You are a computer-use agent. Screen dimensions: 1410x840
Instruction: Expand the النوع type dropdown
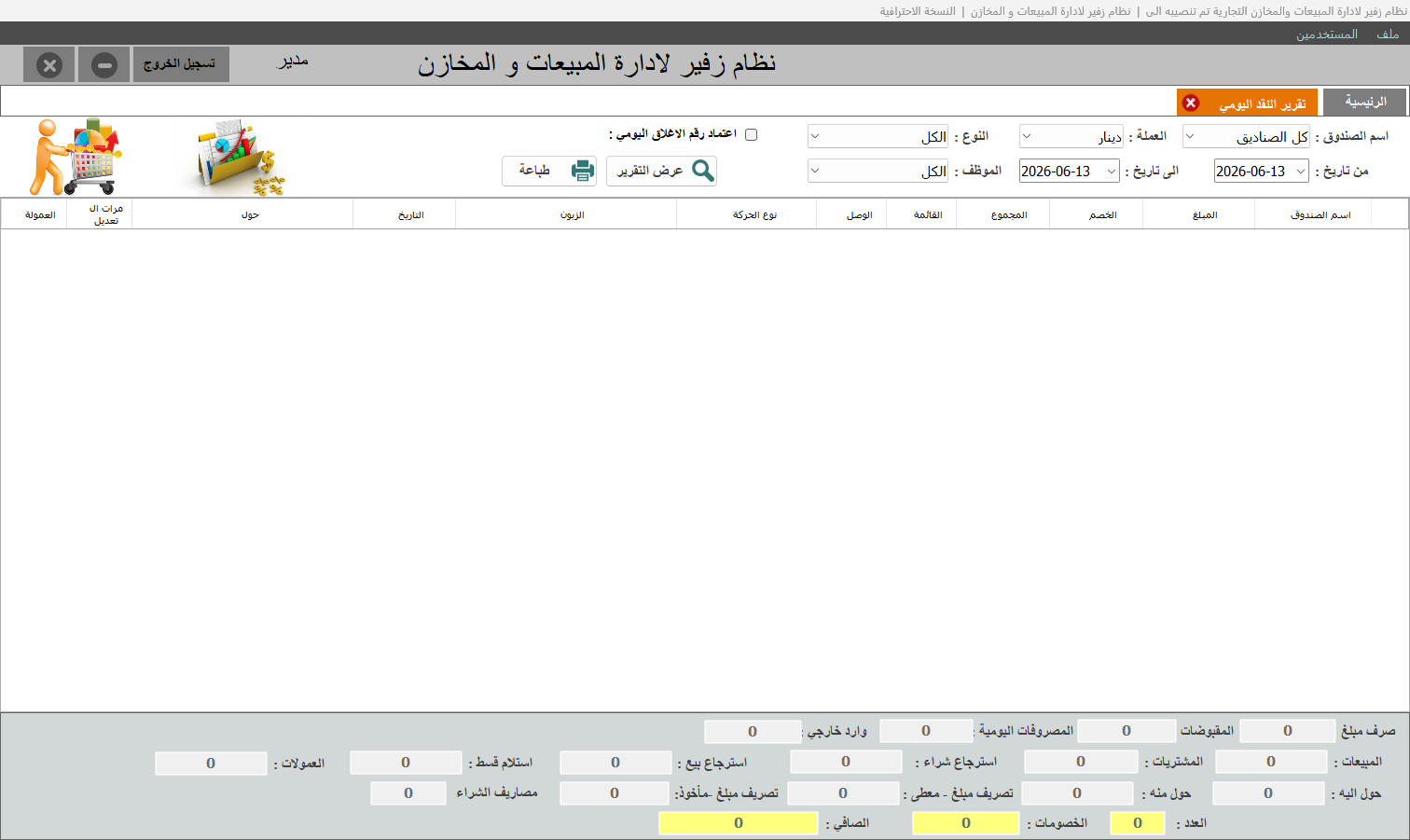(878, 136)
